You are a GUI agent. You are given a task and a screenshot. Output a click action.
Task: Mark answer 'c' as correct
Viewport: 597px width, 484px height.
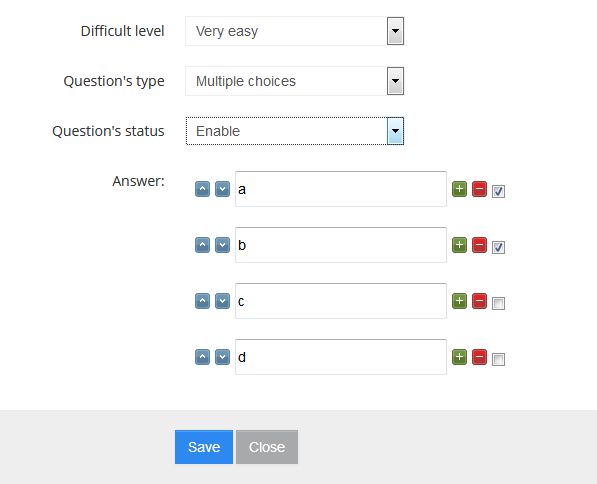[x=498, y=303]
